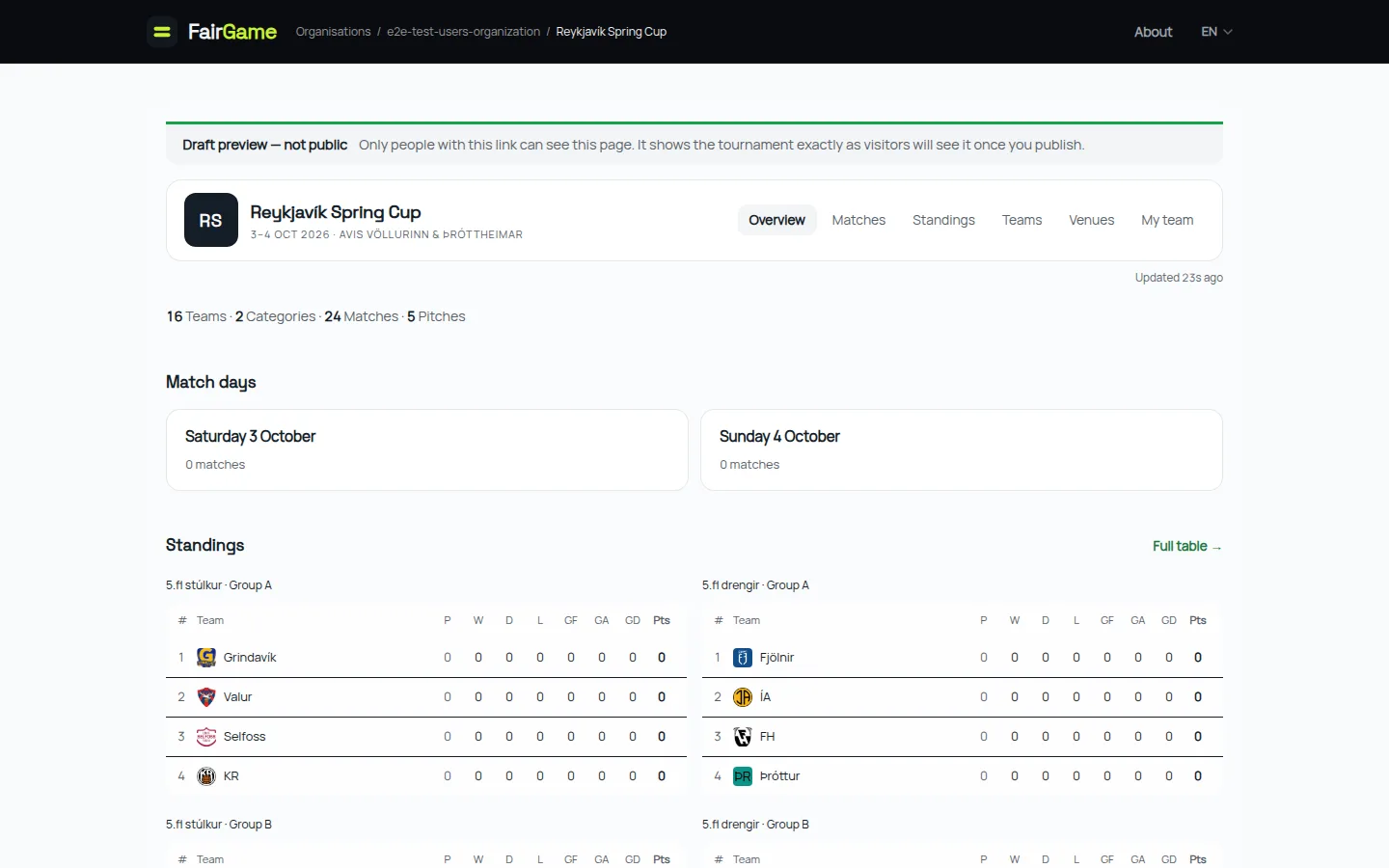Click the '5.fl drengir · Group B' heading

[755, 825]
